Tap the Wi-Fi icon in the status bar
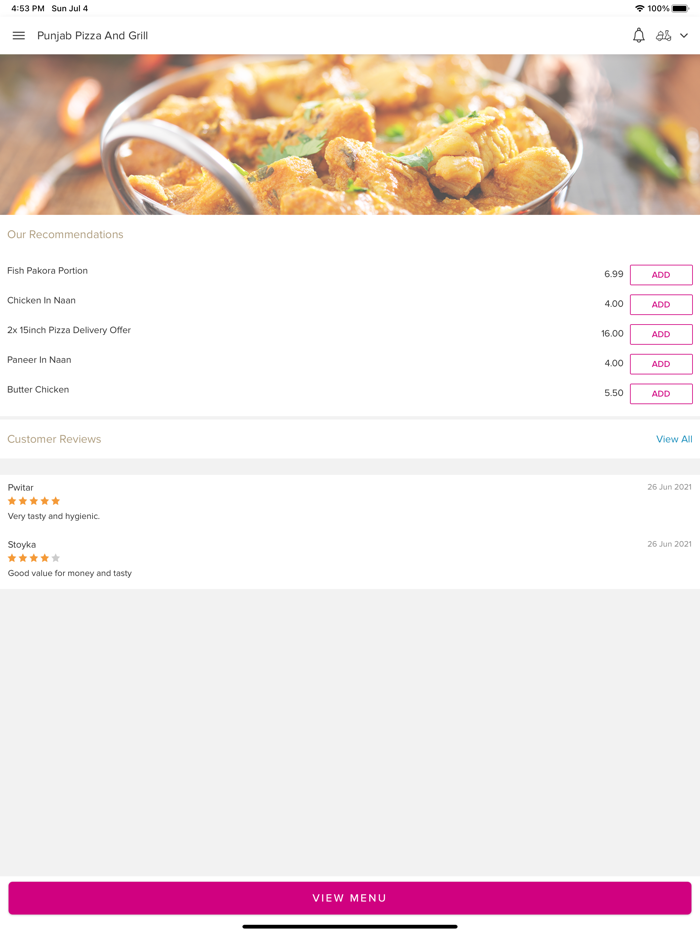The width and height of the screenshot is (700, 934). pos(638,8)
